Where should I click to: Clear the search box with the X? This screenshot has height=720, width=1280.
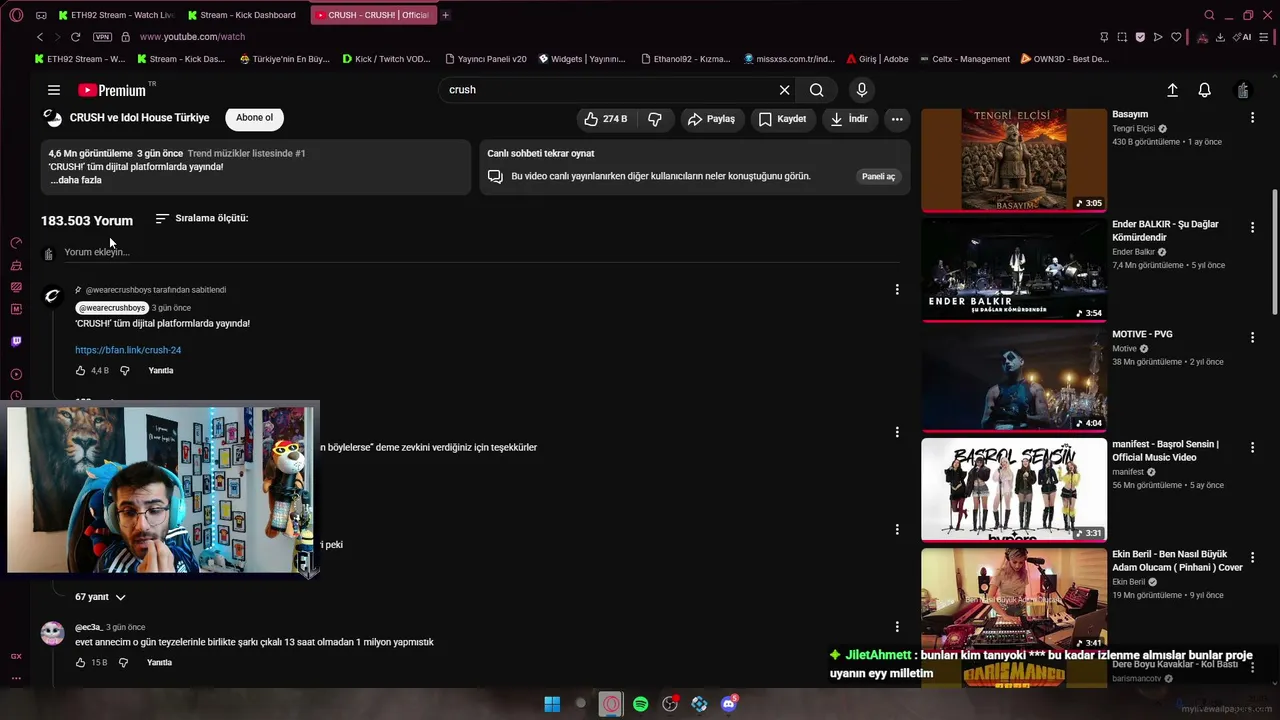[x=784, y=90]
